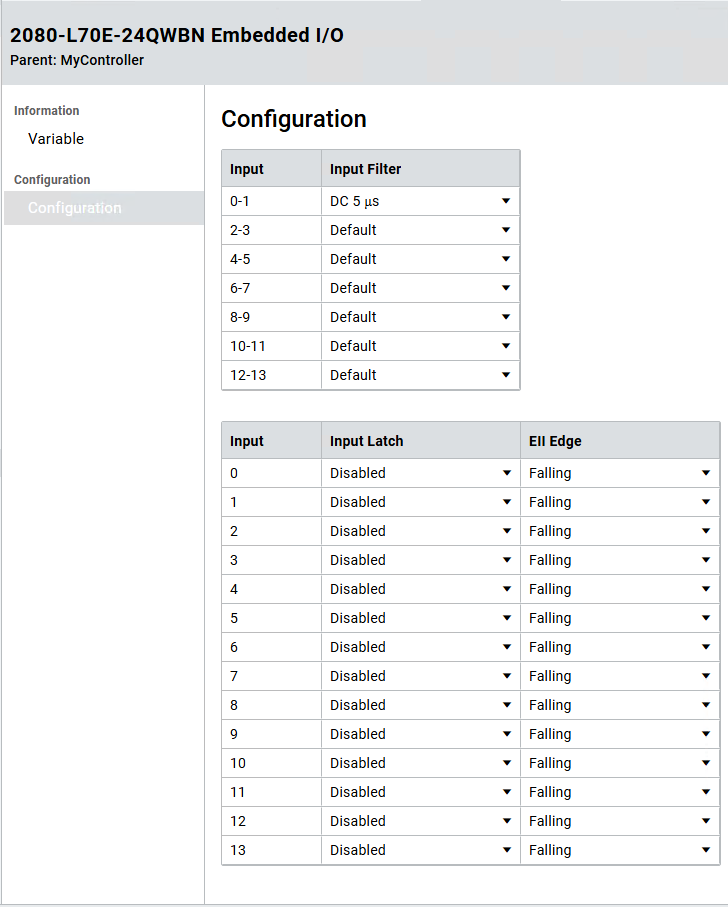Open Input Latch dropdown for input 10
This screenshot has width=728, height=907.
pos(420,763)
